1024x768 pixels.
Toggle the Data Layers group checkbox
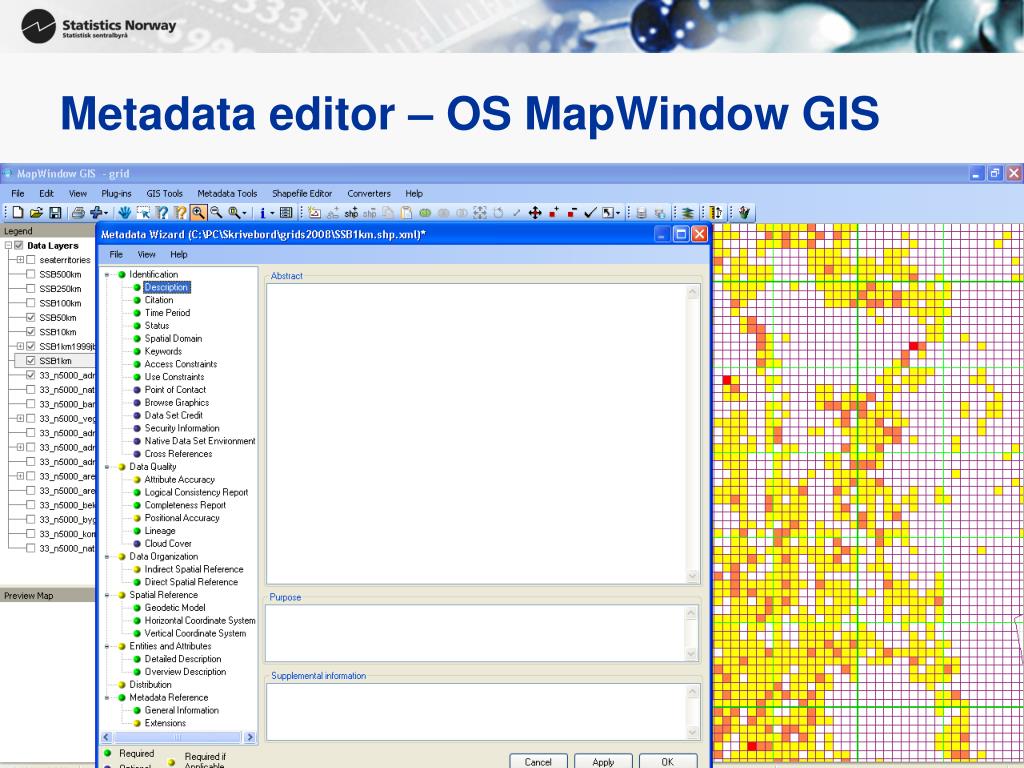click(x=19, y=246)
